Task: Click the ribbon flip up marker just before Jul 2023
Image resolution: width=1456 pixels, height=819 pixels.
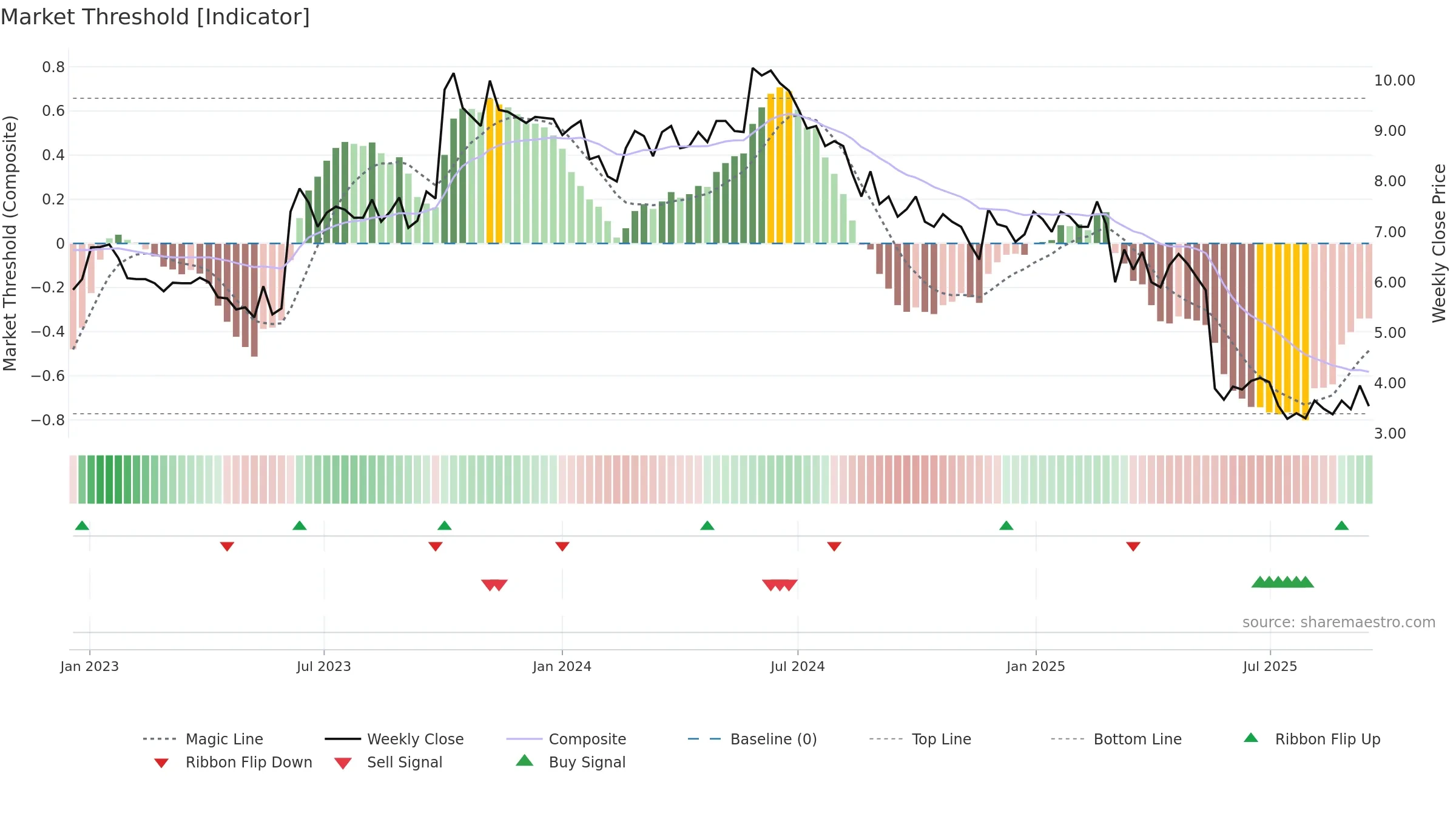Action: pos(300,525)
